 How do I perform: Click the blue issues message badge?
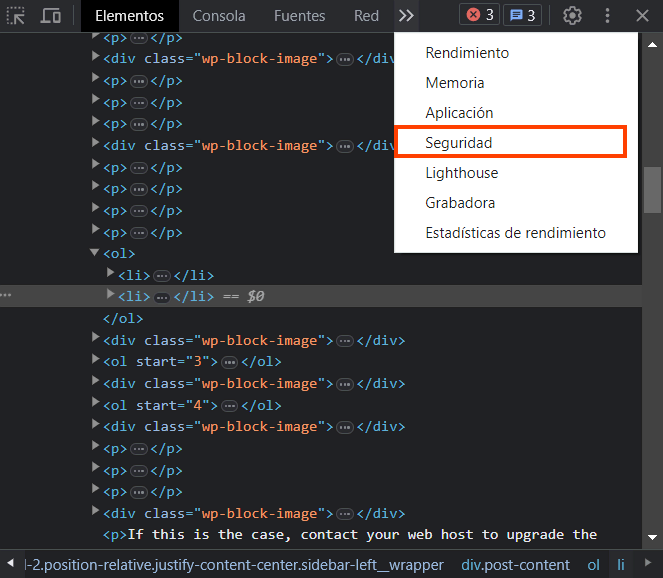[x=521, y=16]
